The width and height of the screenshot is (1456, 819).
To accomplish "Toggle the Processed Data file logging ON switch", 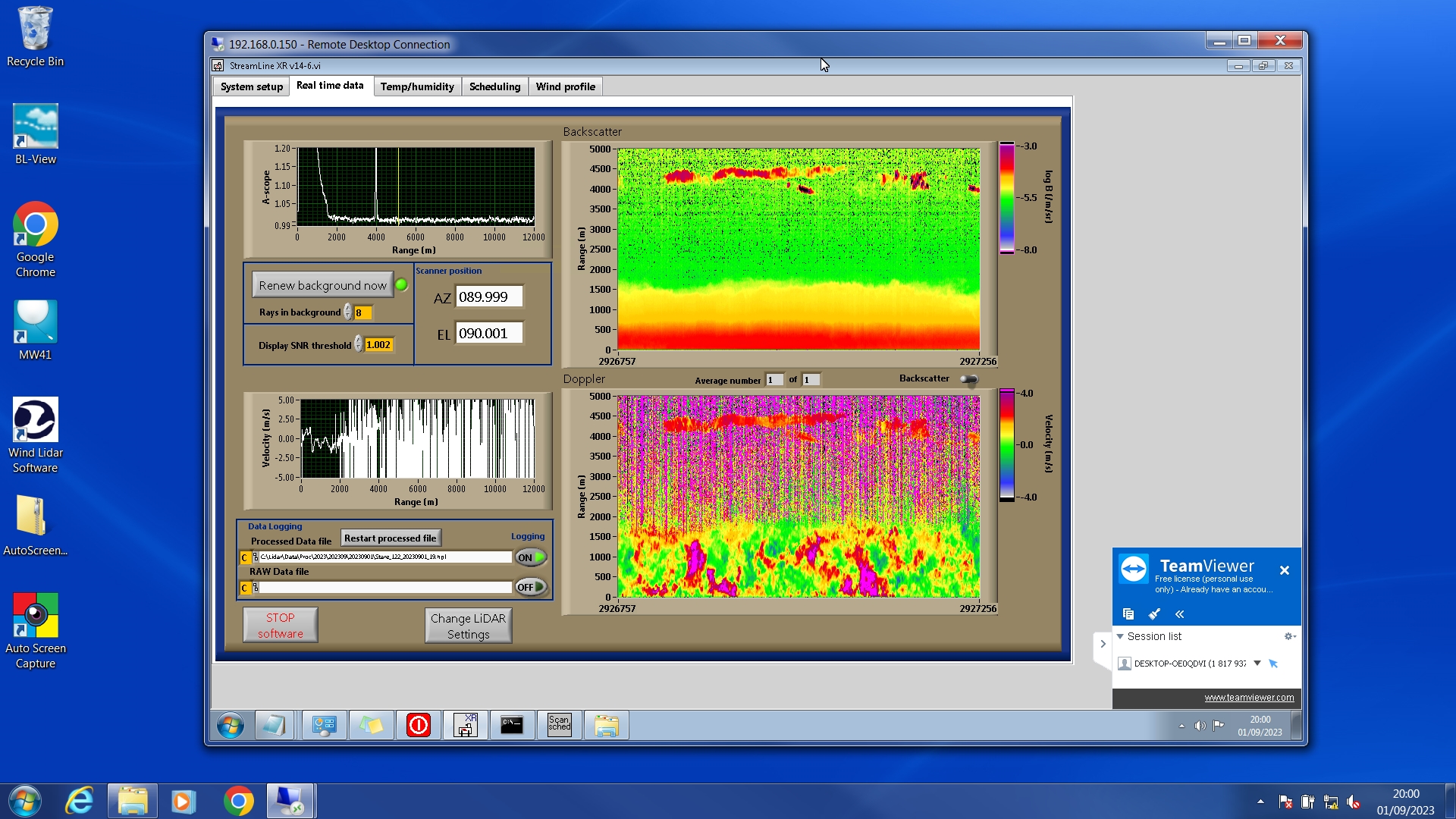I will 531,557.
